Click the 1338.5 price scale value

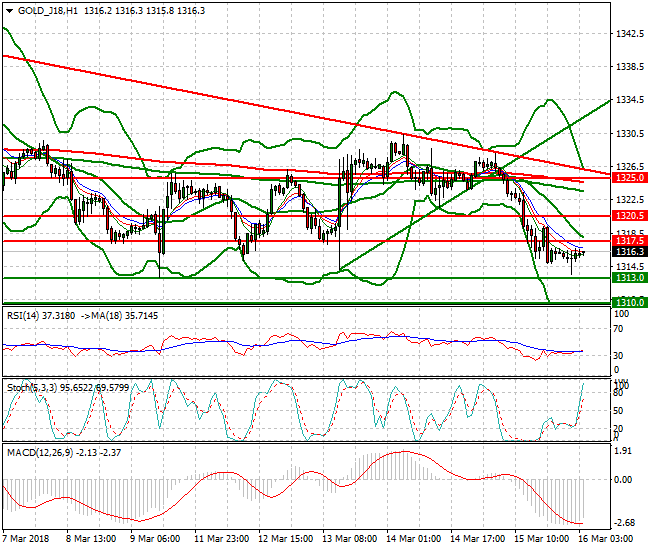(x=630, y=67)
